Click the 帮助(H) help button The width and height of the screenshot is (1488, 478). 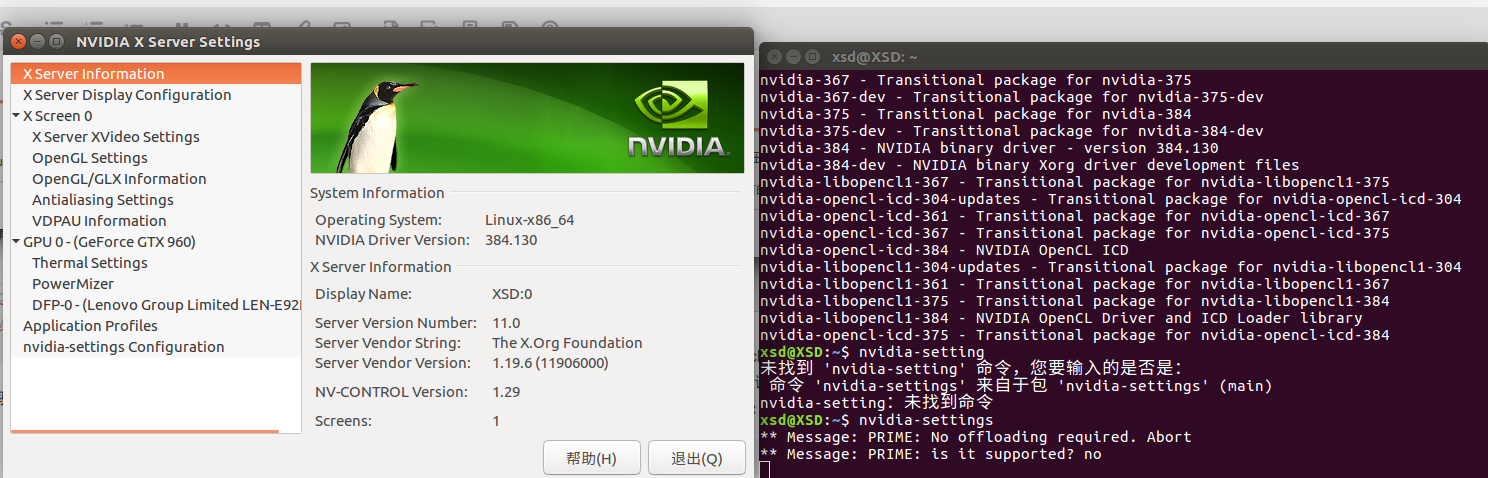(x=591, y=458)
